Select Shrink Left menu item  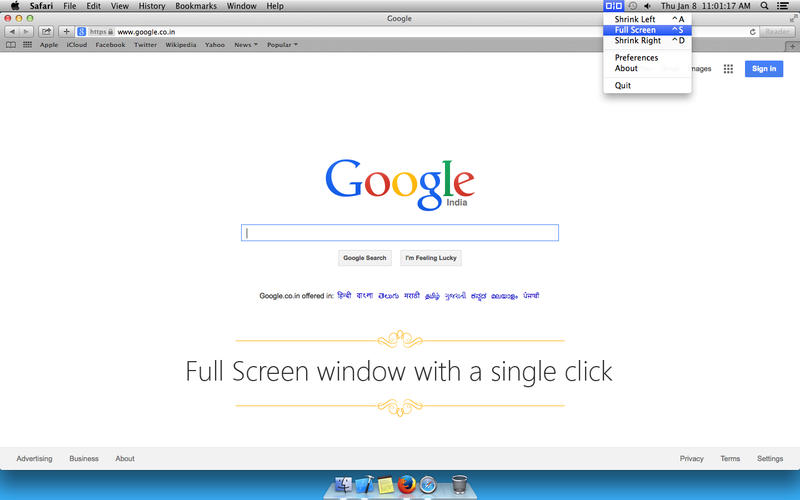(x=647, y=19)
